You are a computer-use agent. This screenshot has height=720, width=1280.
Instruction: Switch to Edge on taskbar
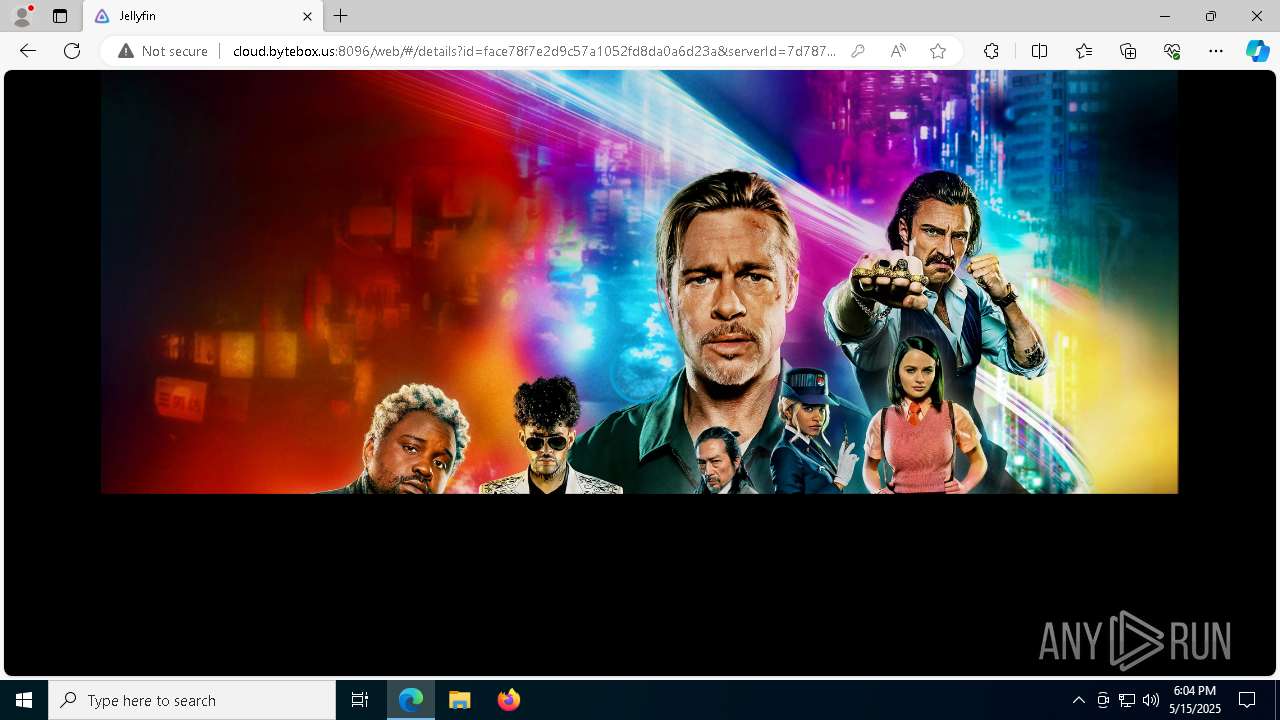pos(411,700)
